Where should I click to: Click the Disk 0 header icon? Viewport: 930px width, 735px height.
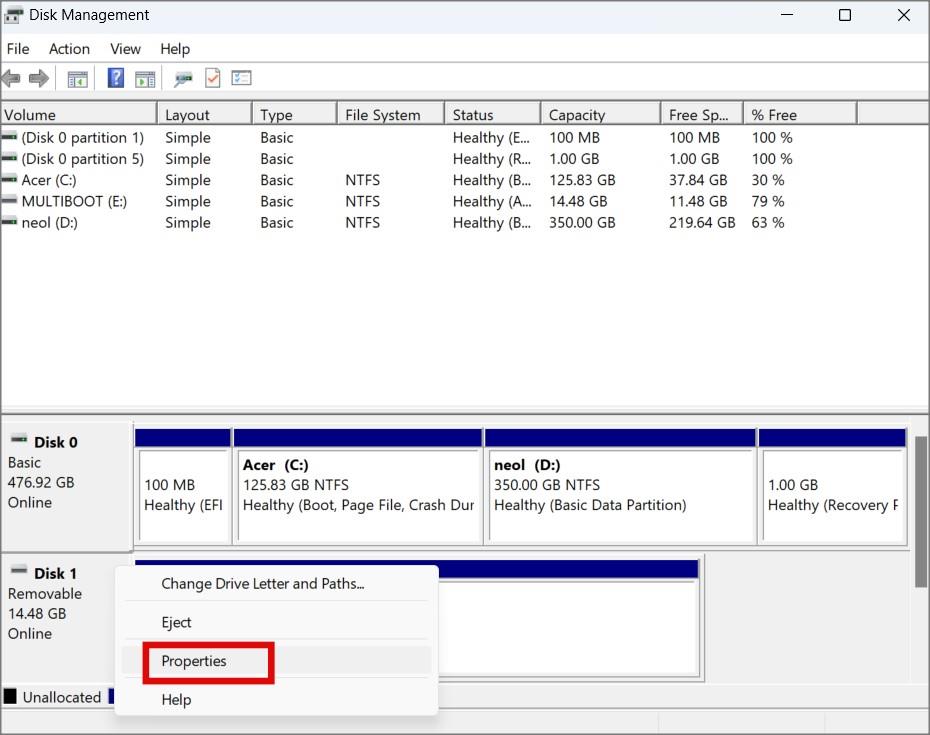tap(19, 440)
